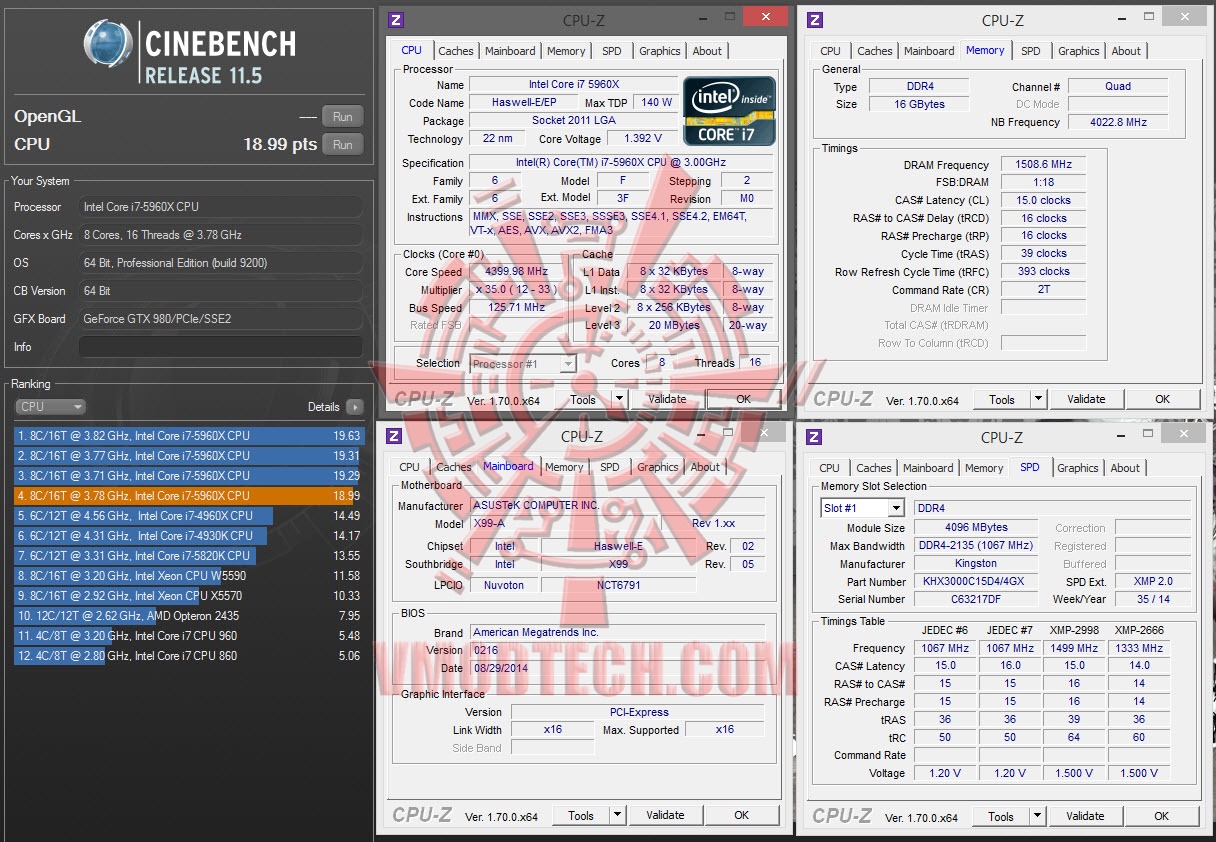Switch to the Caches tab in CPU-Z
Viewport: 1216px width, 842px height.
point(456,51)
